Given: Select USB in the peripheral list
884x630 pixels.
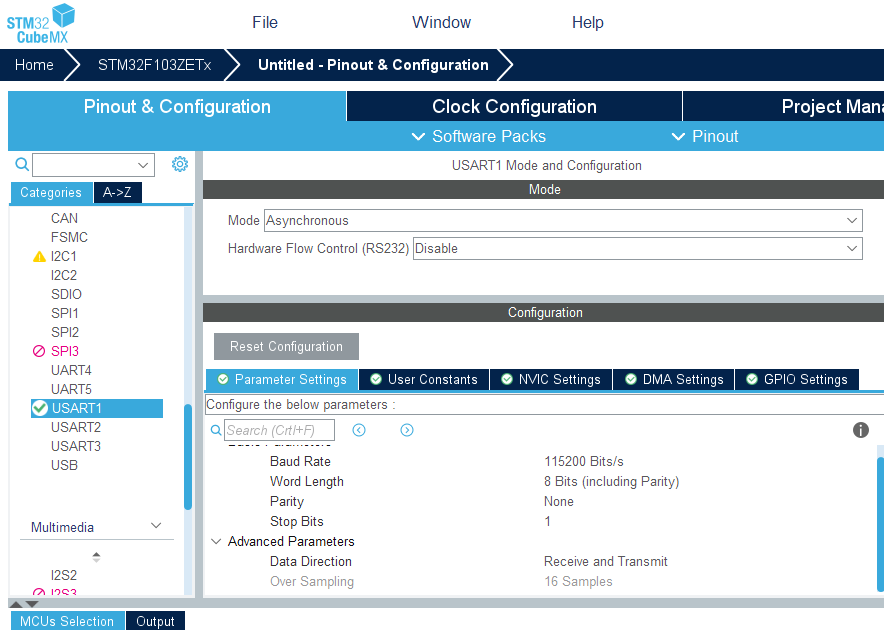Looking at the screenshot, I should click(x=64, y=465).
